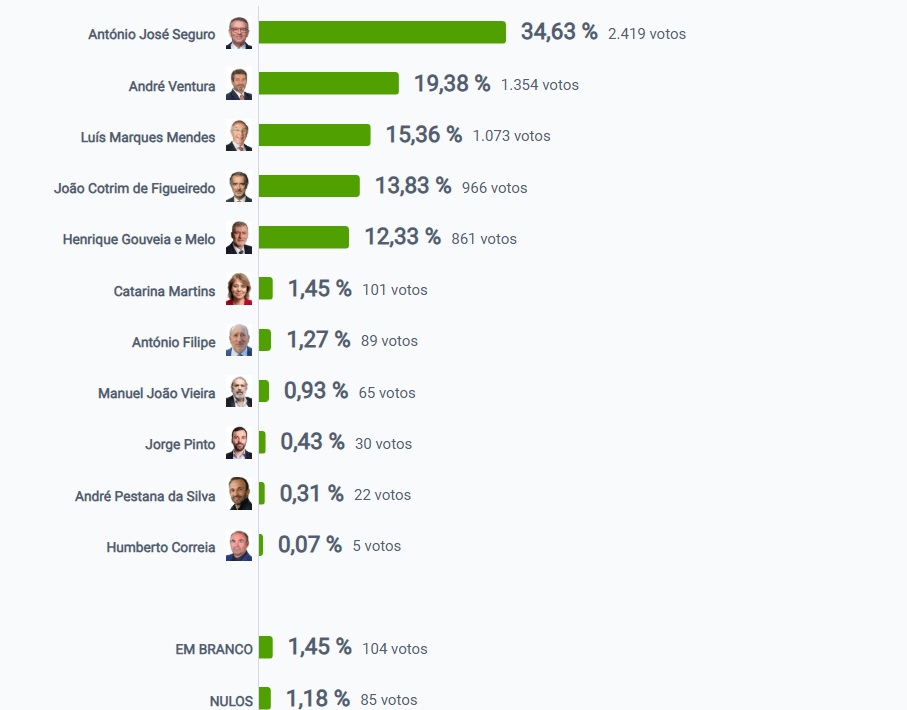Click Luís Marques Mendes' portrait
Image resolution: width=907 pixels, height=710 pixels.
(x=239, y=136)
